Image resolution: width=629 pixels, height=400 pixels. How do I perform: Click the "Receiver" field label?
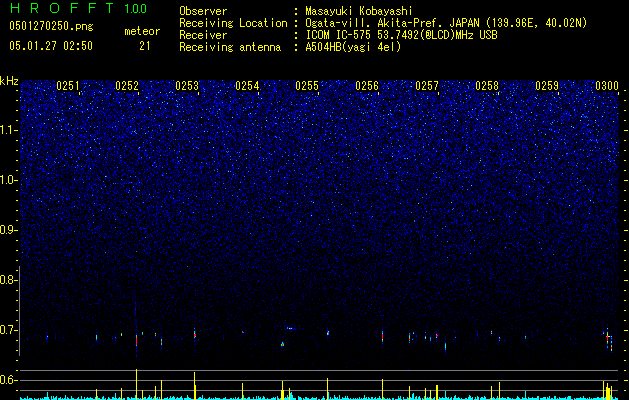[x=203, y=35]
